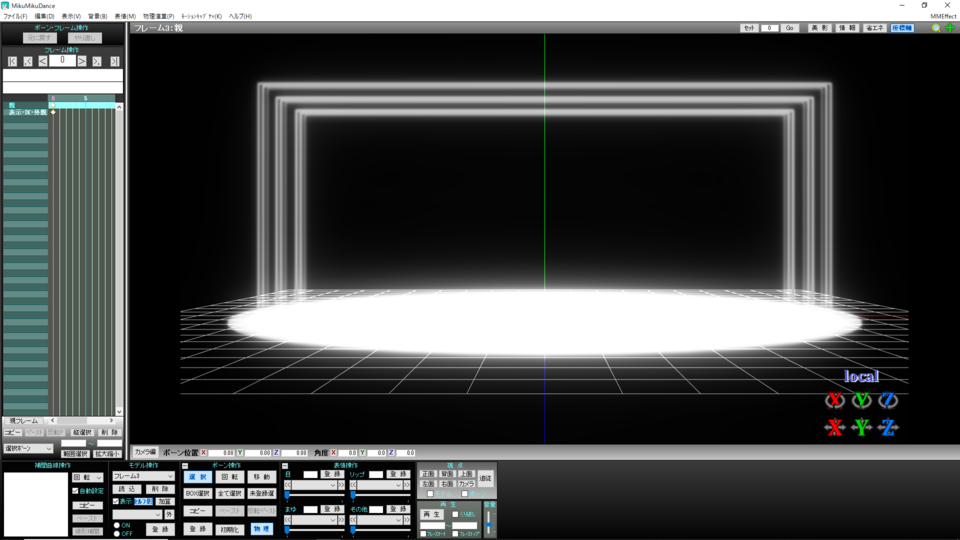The height and width of the screenshot is (540, 960).
Task: Open the eye (目) morph dropdown
Action: click(x=314, y=485)
